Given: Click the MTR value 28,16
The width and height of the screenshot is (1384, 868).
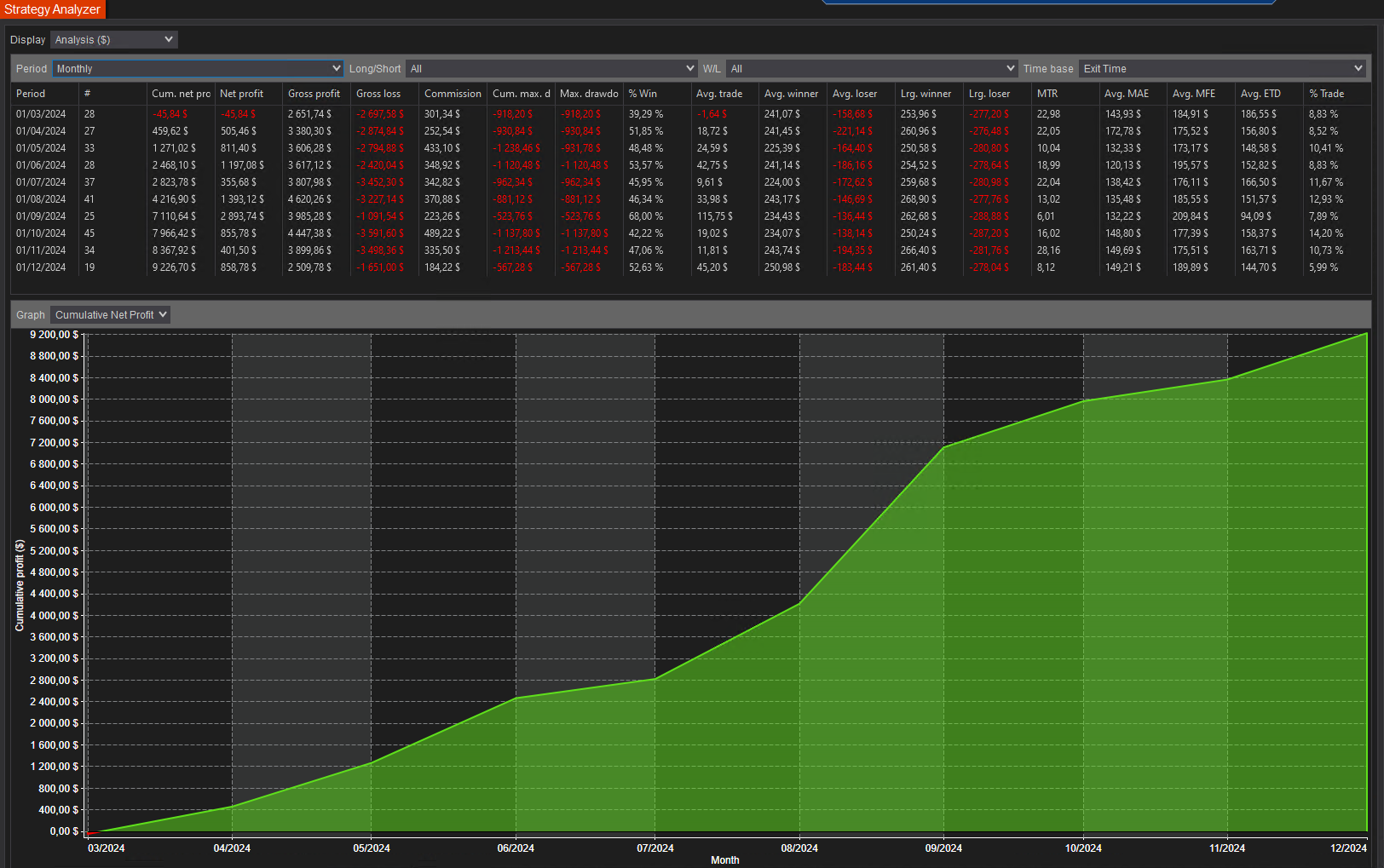Looking at the screenshot, I should [x=1049, y=250].
